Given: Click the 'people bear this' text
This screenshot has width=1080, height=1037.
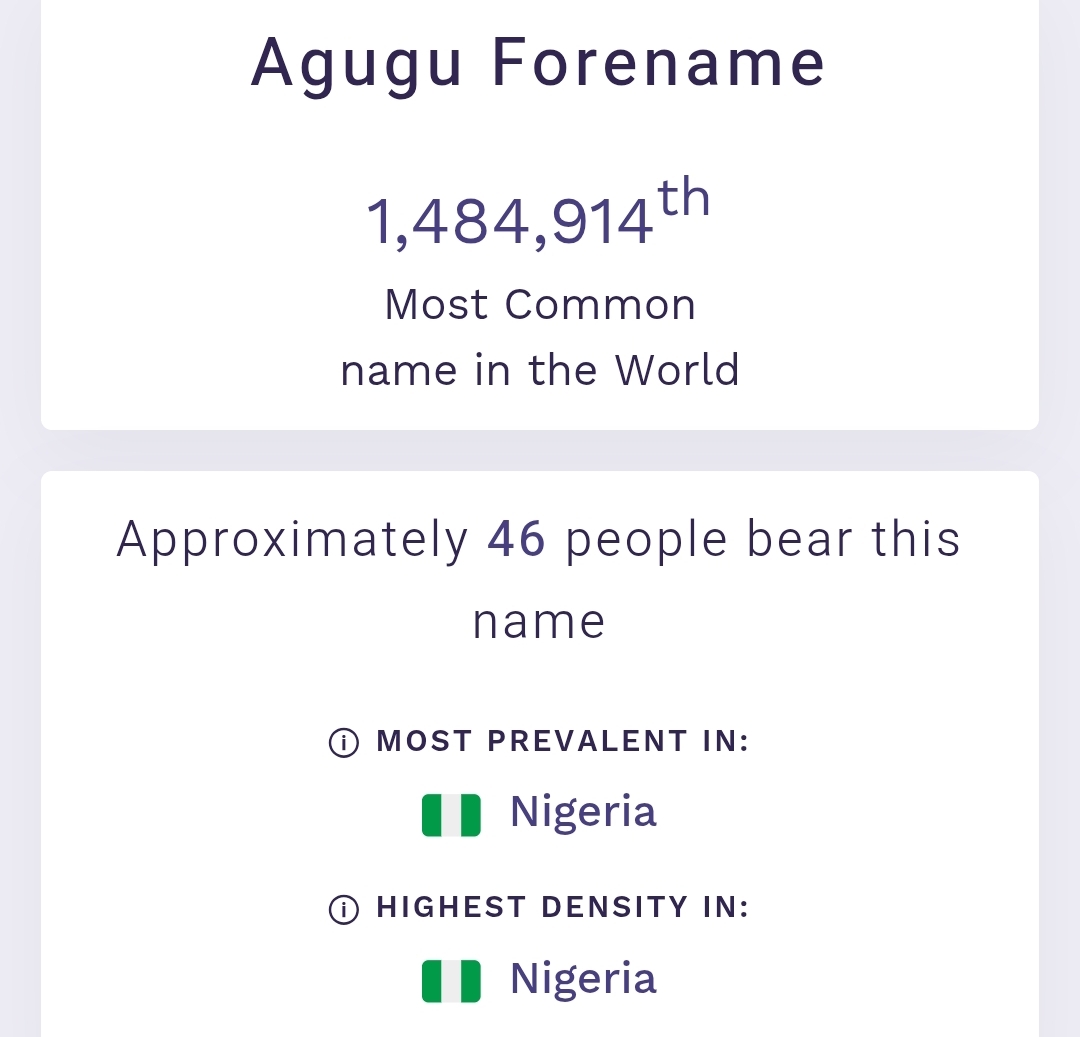Looking at the screenshot, I should click(x=762, y=540).
